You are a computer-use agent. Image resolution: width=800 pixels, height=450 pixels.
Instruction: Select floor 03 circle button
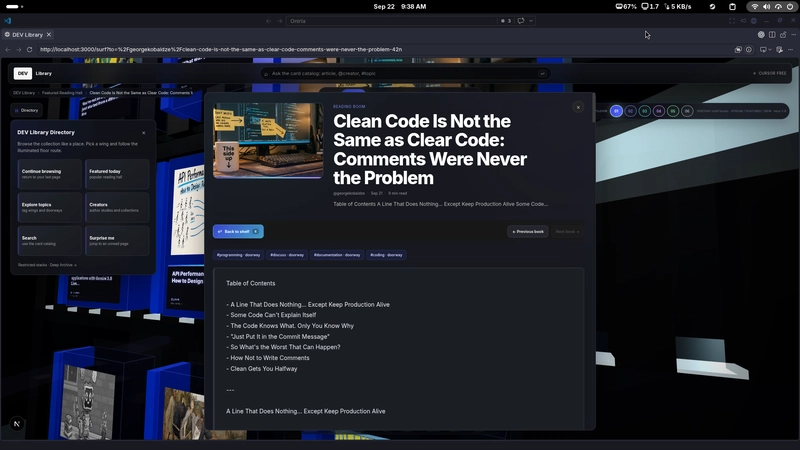click(644, 111)
